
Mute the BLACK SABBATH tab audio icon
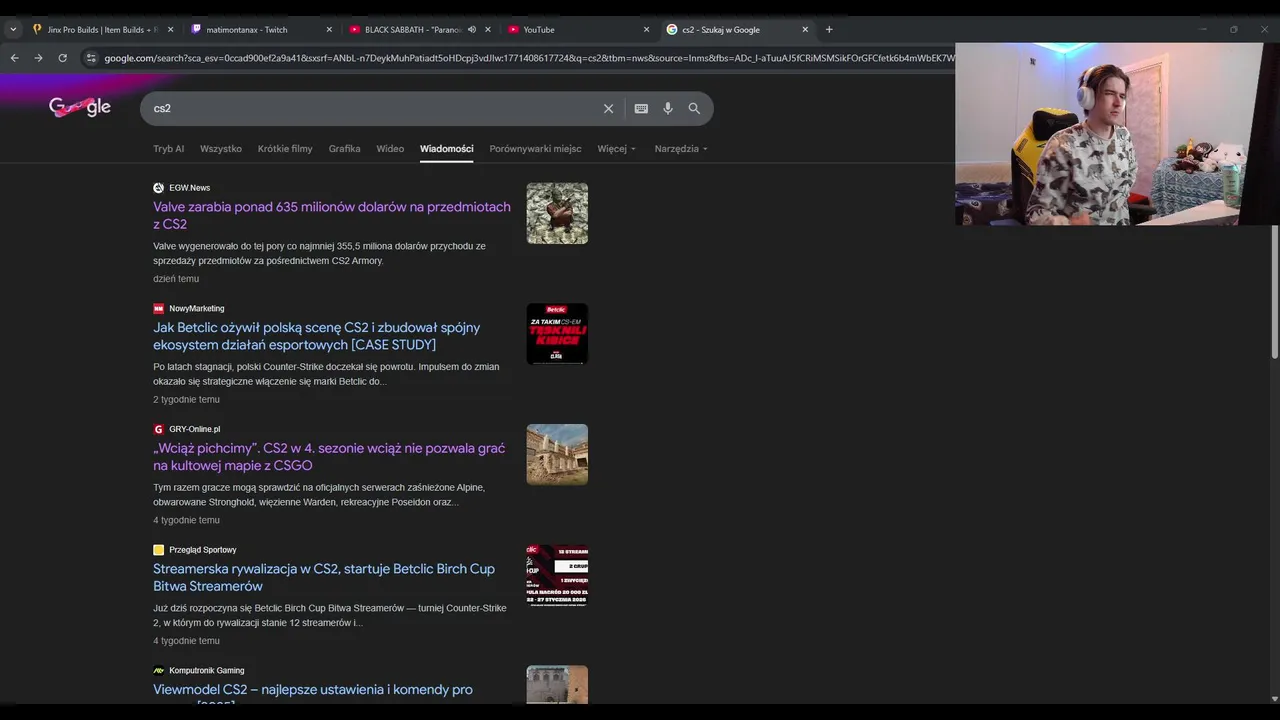coord(472,29)
